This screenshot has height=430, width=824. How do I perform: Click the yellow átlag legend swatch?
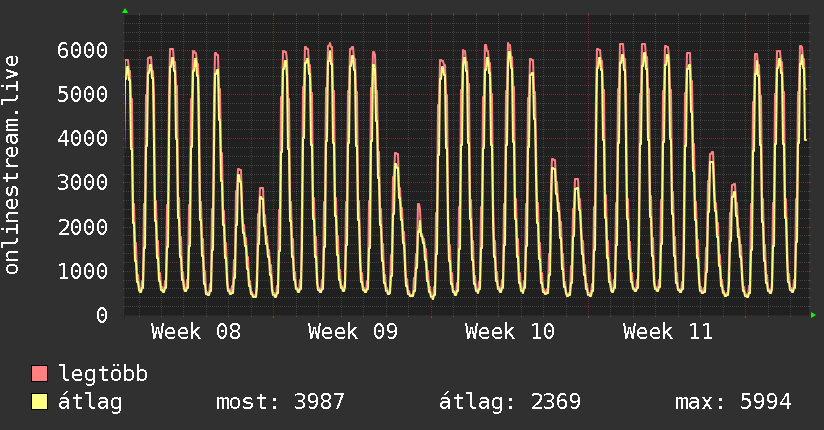[x=39, y=402]
